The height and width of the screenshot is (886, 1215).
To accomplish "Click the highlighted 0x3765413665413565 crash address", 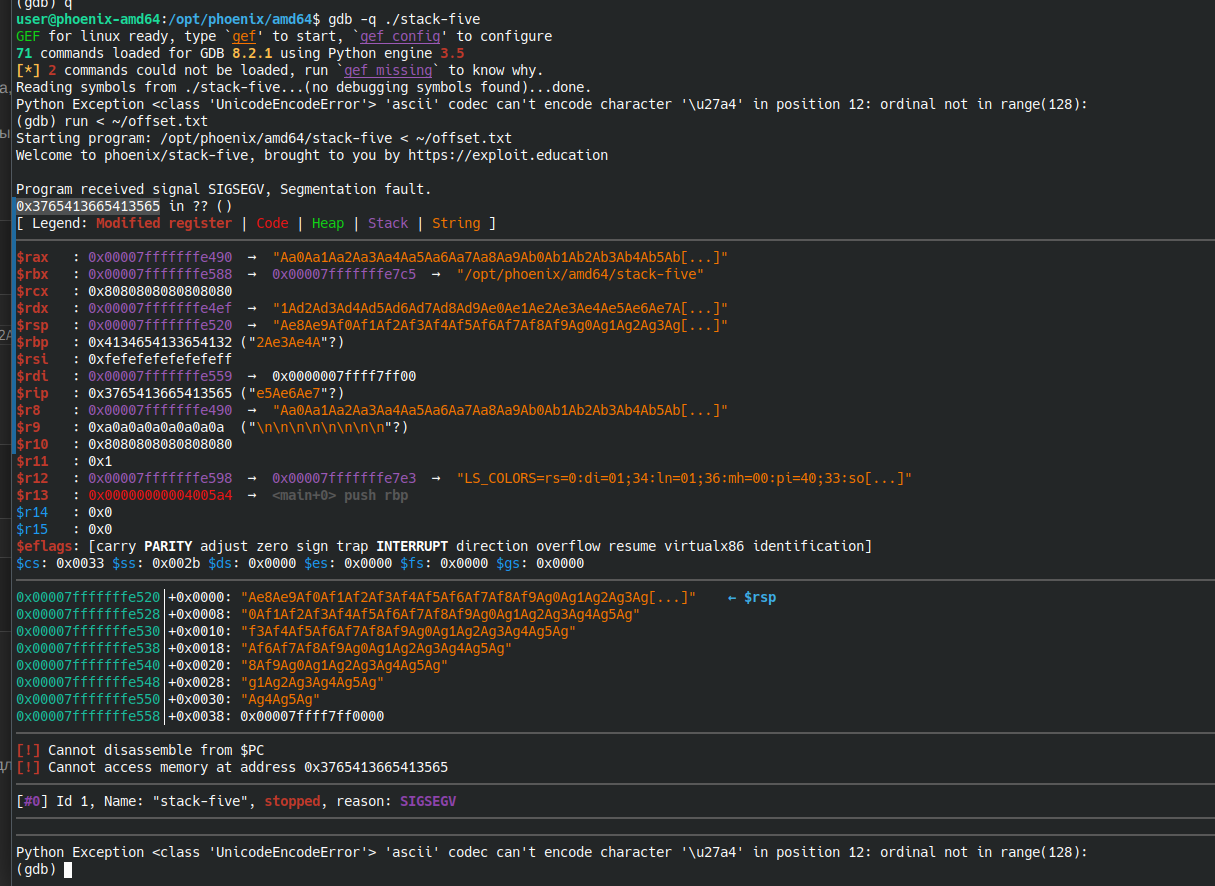I will 88,206.
